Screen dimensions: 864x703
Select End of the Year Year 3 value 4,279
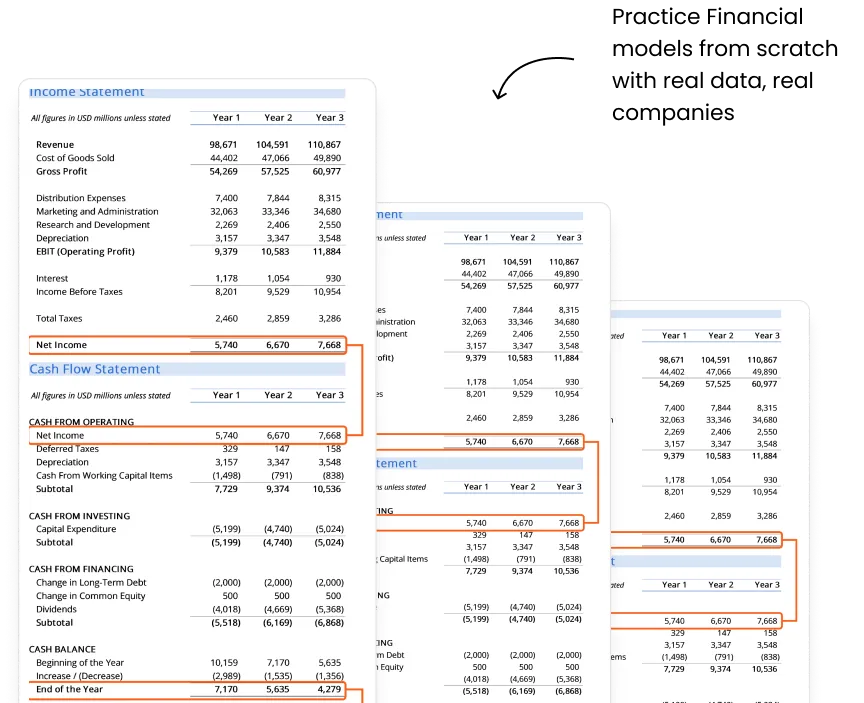pos(329,689)
